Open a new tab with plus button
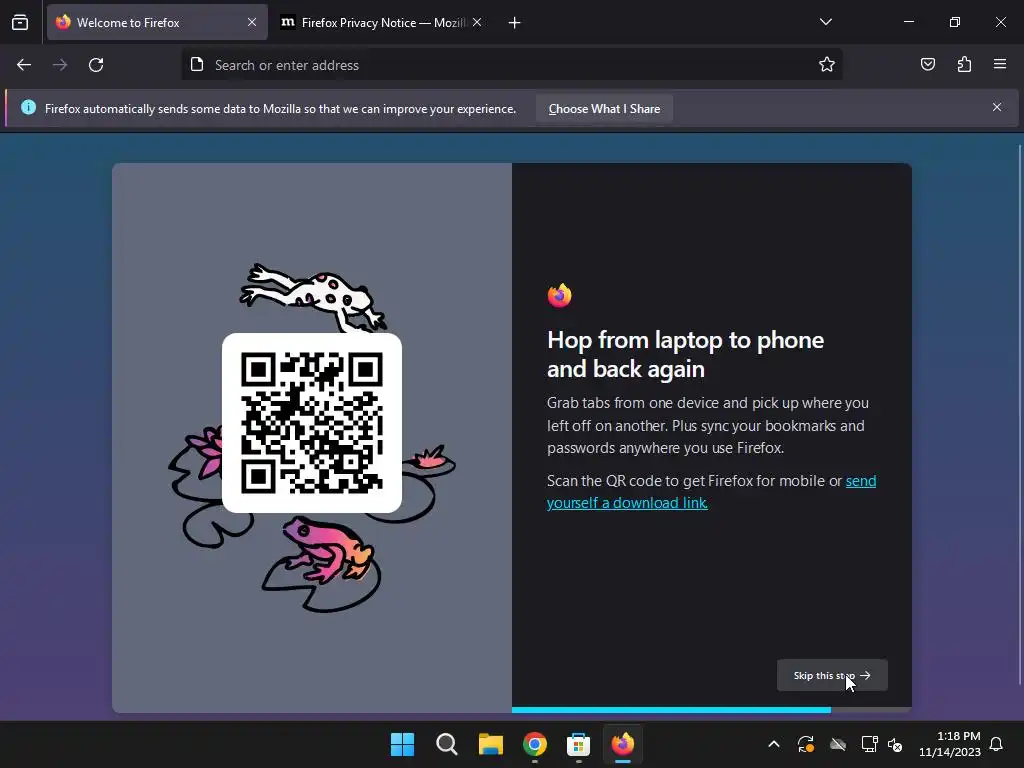This screenshot has height=768, width=1024. [515, 23]
